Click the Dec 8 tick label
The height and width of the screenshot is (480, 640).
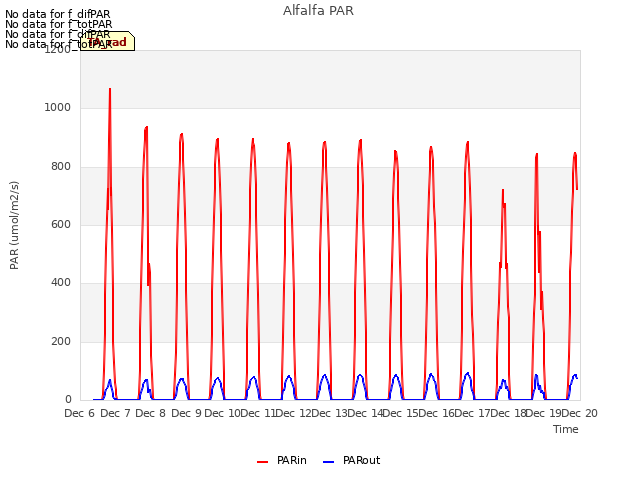151,413
